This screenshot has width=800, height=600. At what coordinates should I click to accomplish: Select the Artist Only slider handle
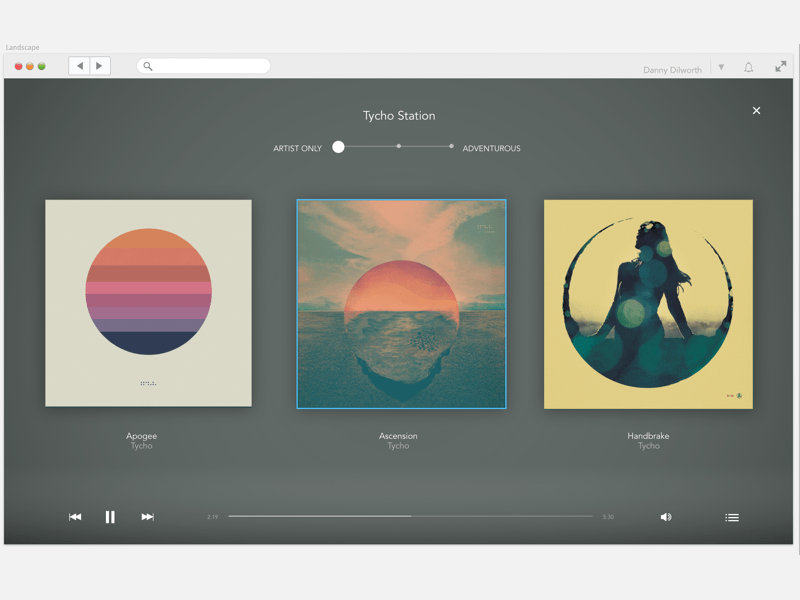[x=338, y=147]
